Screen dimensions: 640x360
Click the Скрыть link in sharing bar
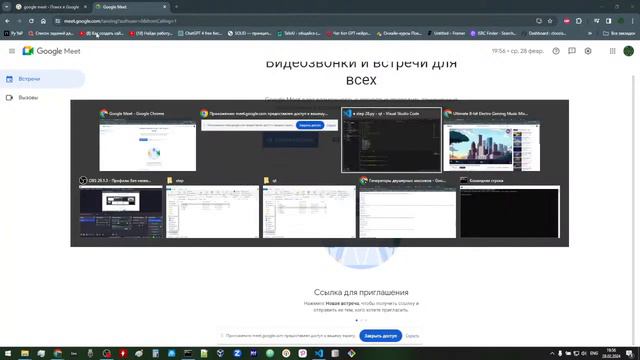coord(412,336)
